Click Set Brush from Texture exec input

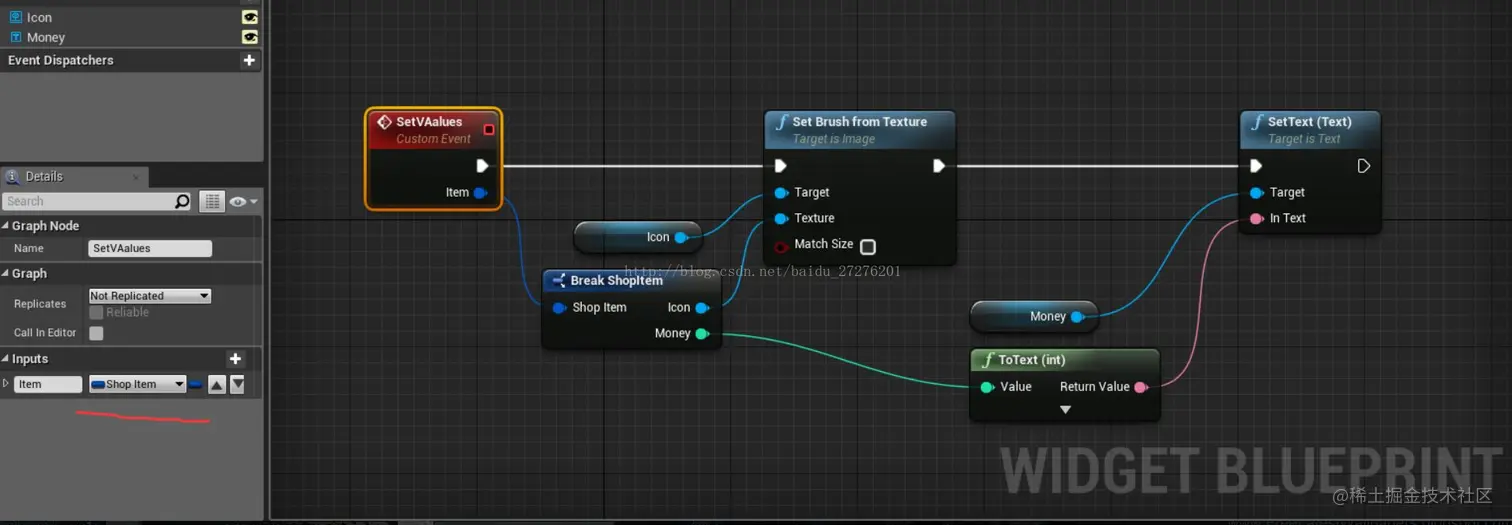pos(781,166)
